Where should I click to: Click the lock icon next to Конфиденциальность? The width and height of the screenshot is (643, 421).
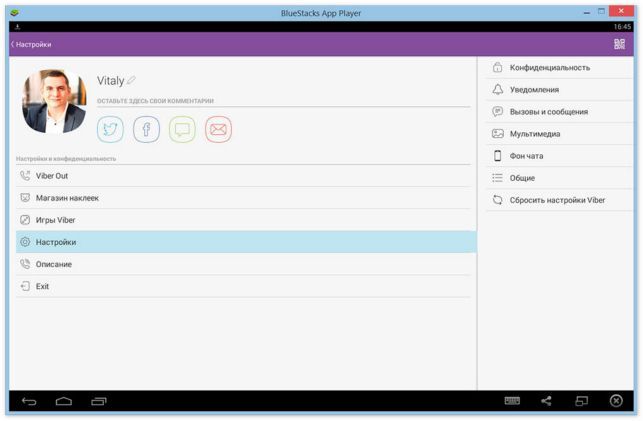click(x=497, y=67)
